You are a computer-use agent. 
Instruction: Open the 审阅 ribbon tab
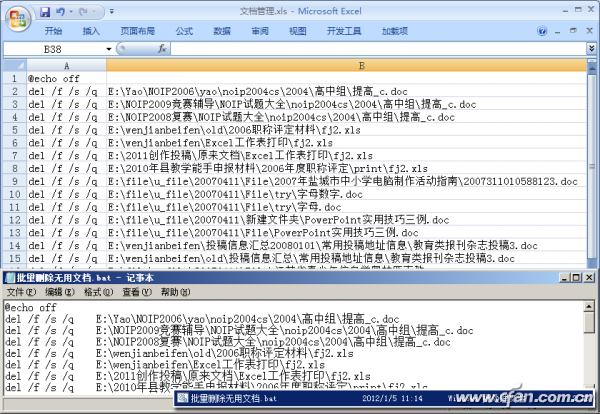coord(260,31)
